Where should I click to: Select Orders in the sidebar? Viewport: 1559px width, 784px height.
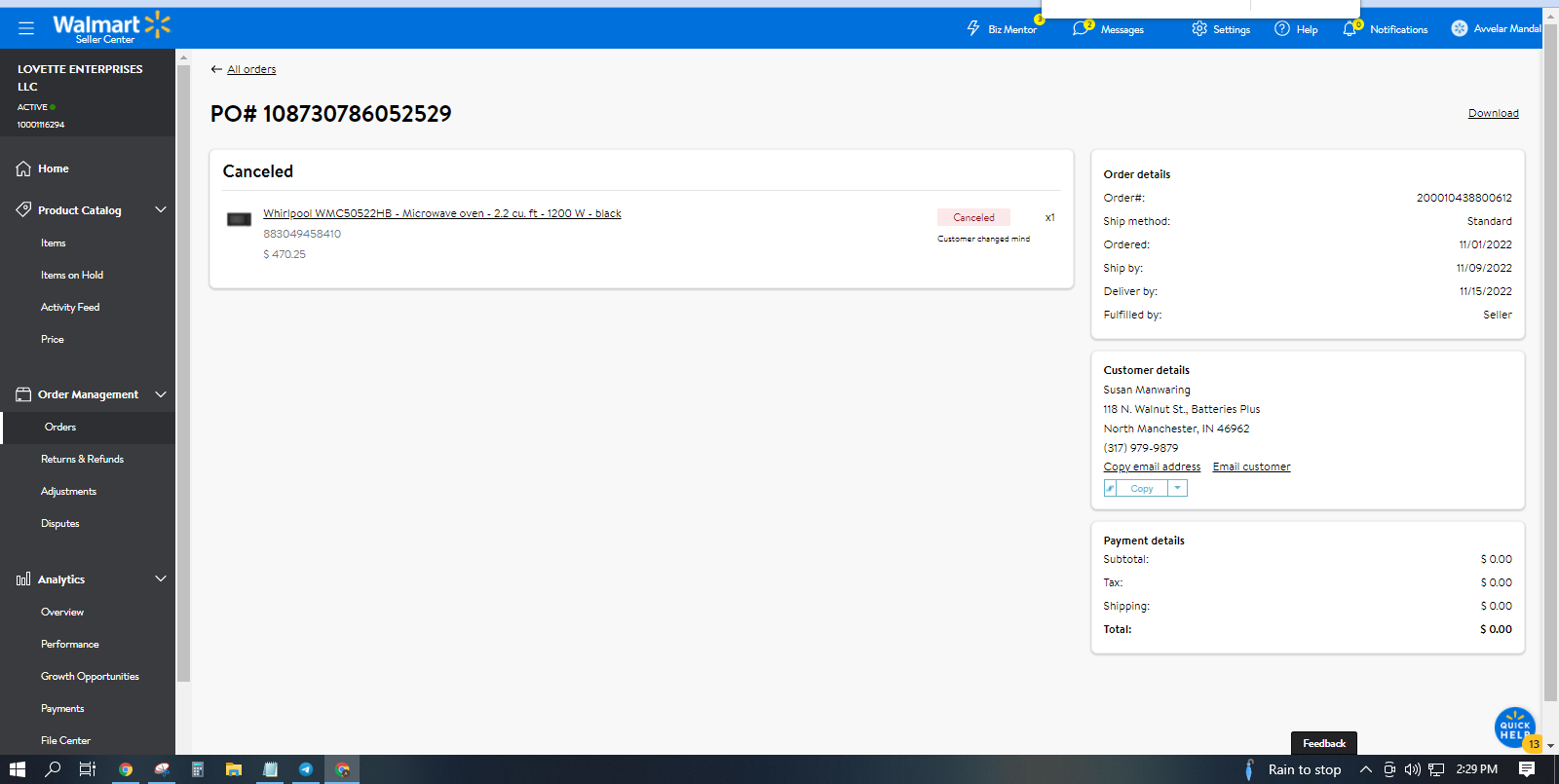(60, 427)
